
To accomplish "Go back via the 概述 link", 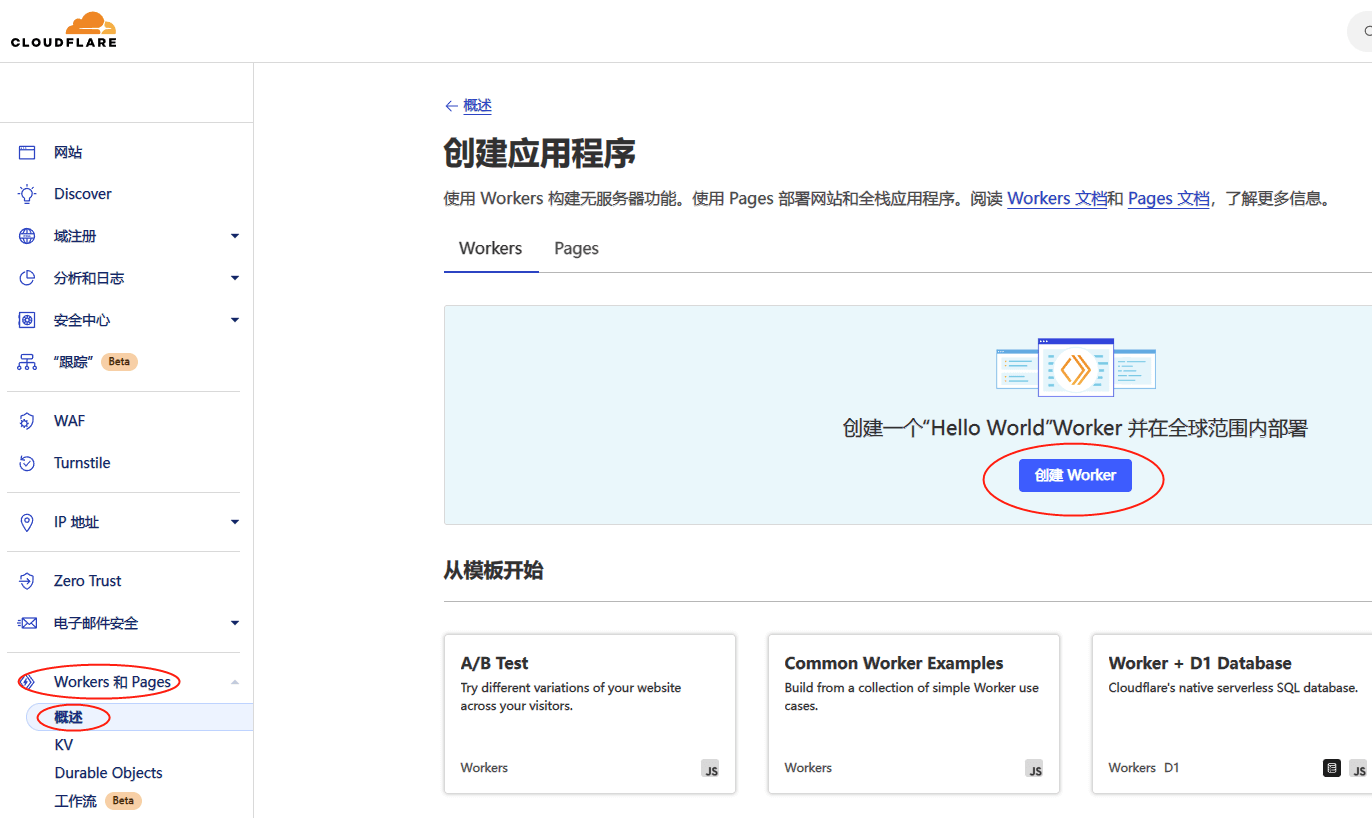I will point(477,106).
